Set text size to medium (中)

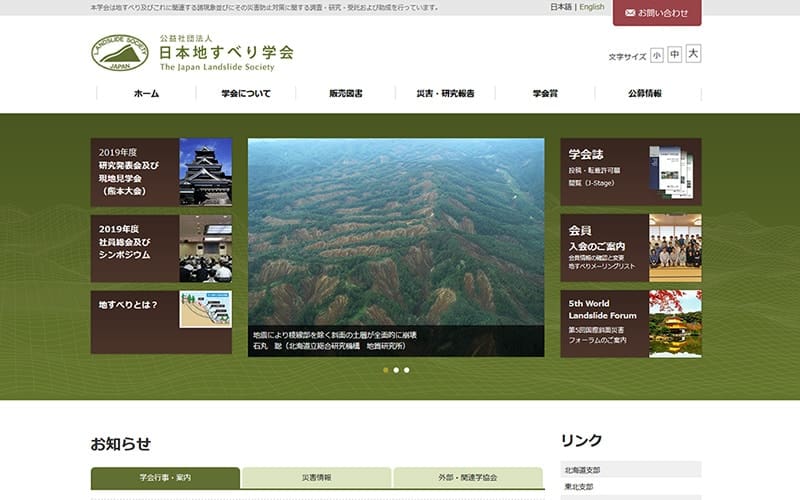coord(674,54)
